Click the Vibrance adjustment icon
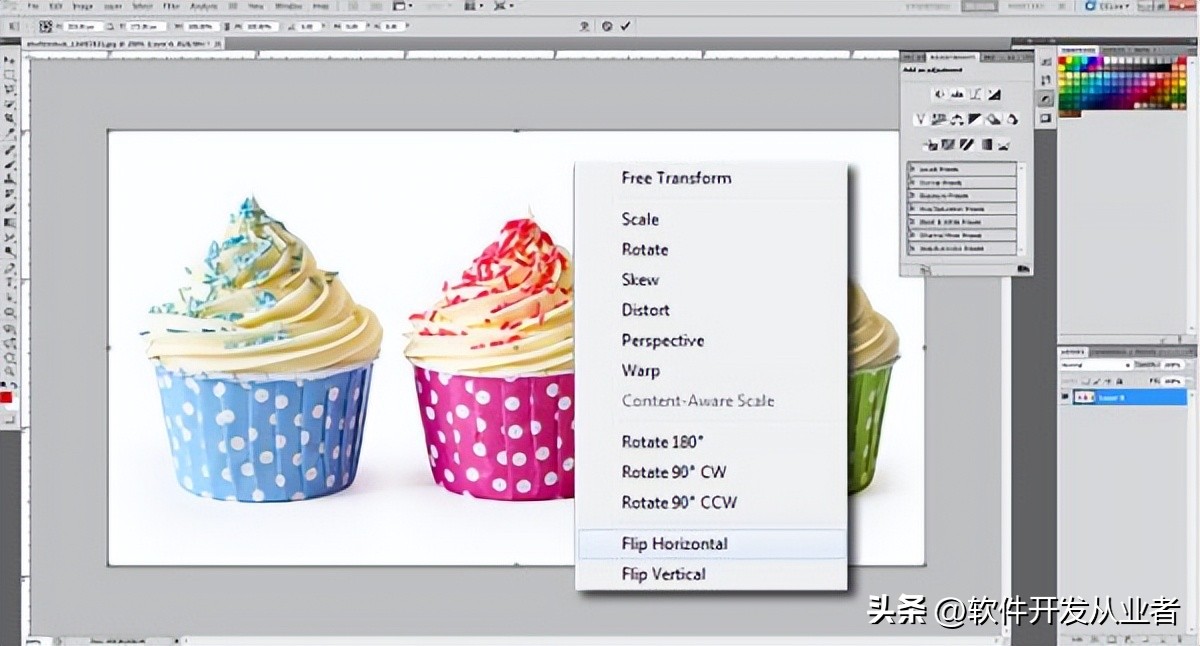1200x646 pixels. (920, 120)
